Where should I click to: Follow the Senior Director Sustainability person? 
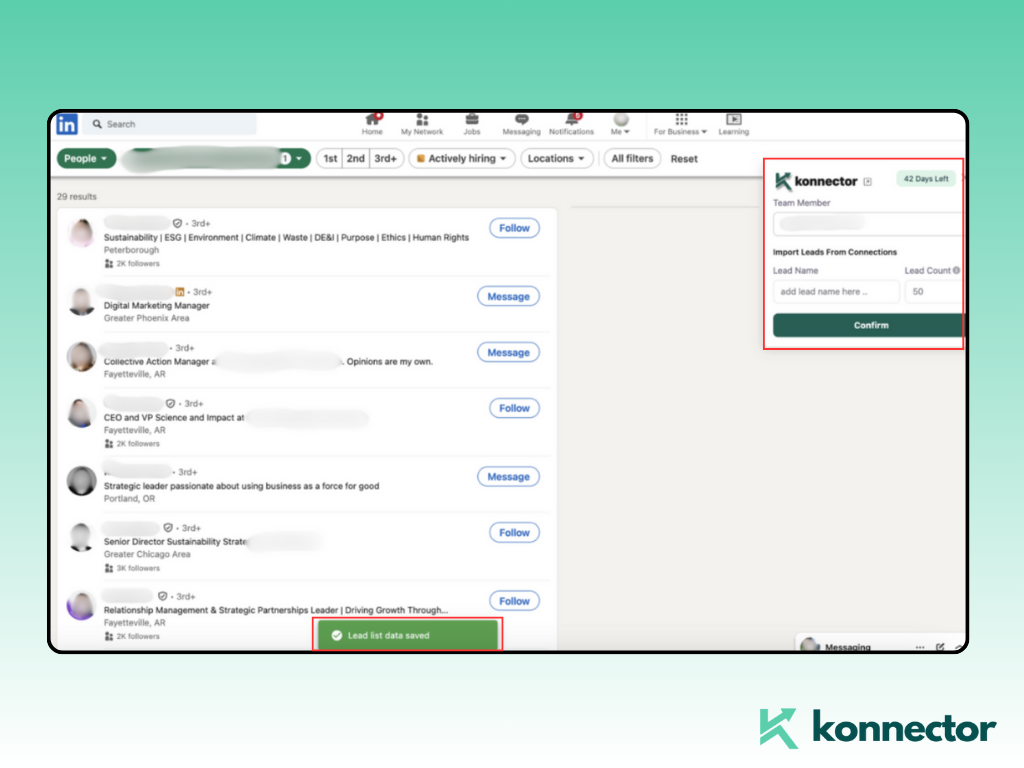coord(515,533)
